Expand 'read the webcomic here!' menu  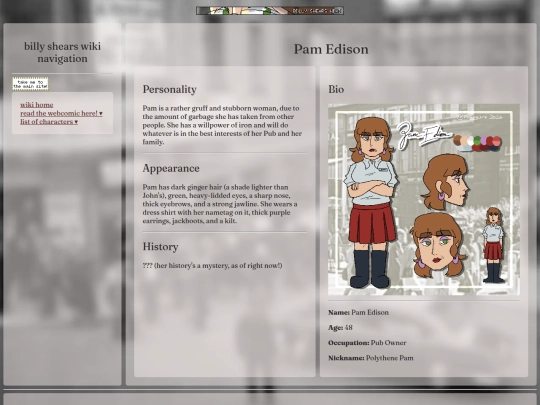coord(61,113)
